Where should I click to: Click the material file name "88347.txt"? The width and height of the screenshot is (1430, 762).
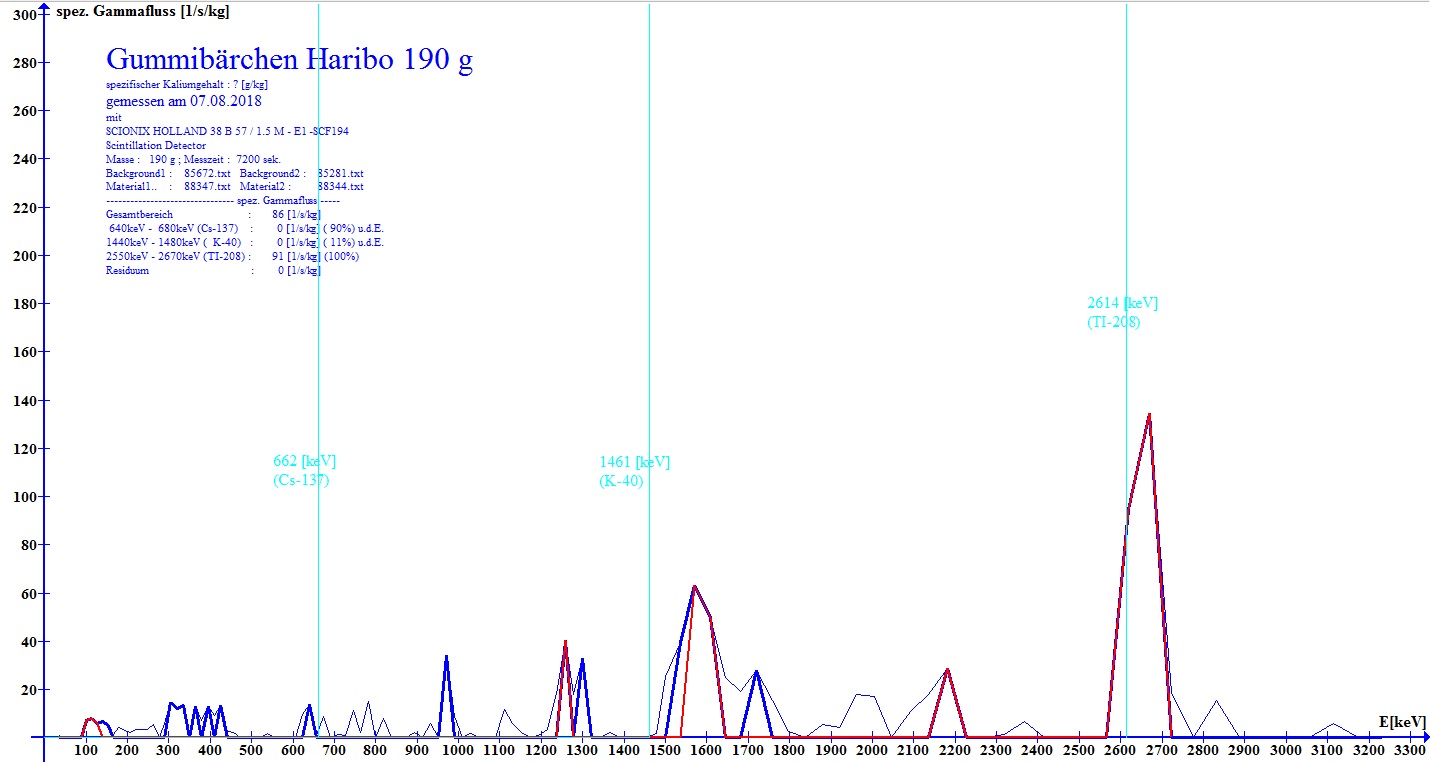207,186
